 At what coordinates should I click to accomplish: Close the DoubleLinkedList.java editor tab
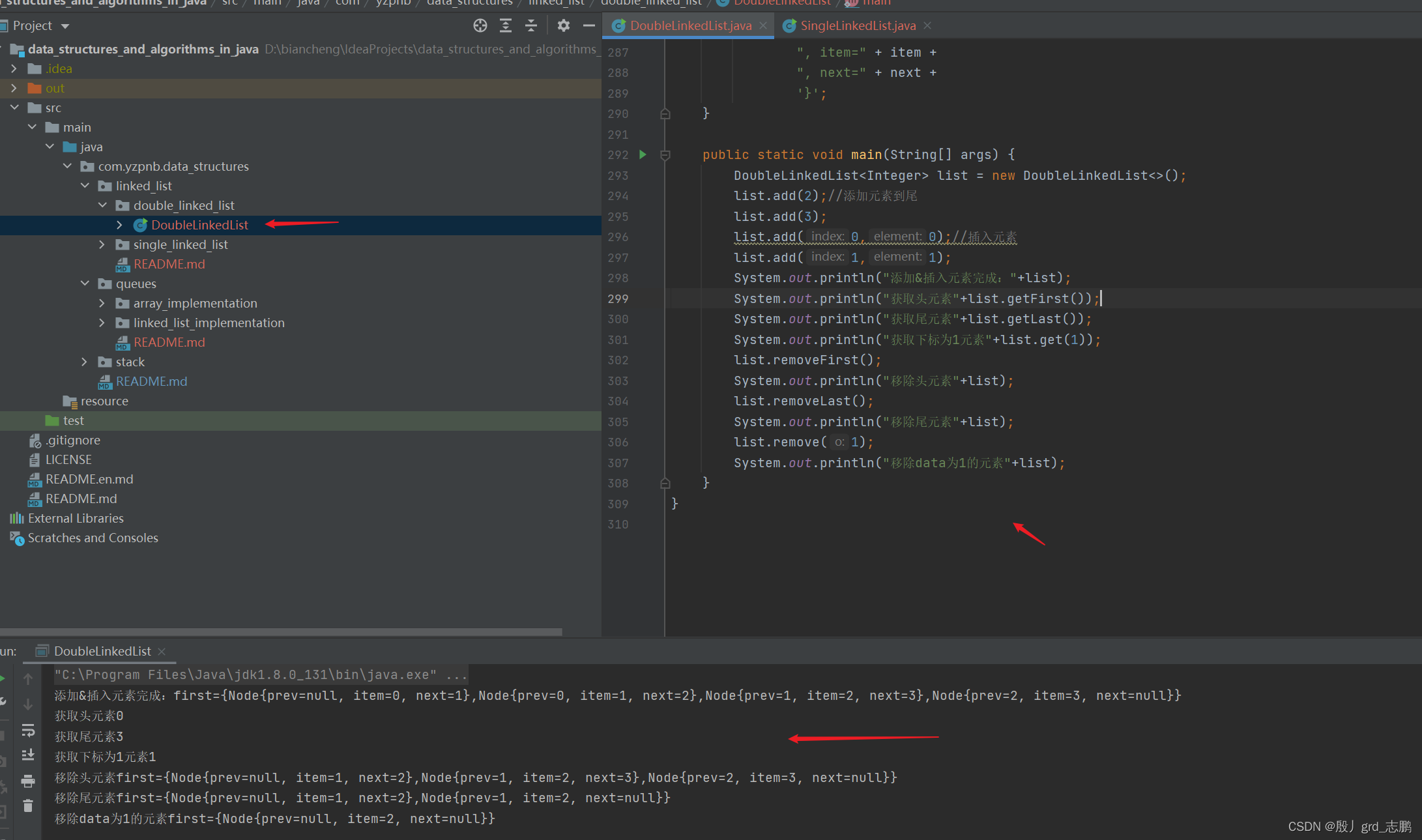763,25
